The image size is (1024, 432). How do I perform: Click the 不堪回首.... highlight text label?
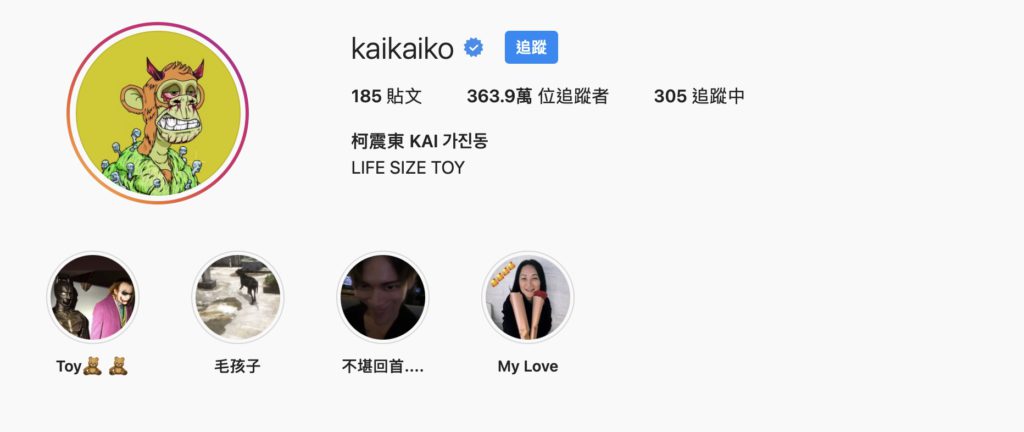383,366
